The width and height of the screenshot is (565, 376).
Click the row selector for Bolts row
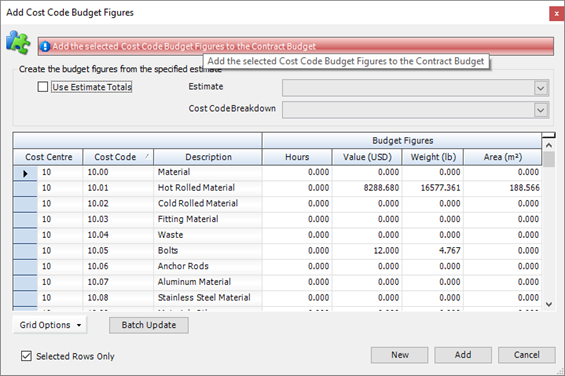(25, 251)
